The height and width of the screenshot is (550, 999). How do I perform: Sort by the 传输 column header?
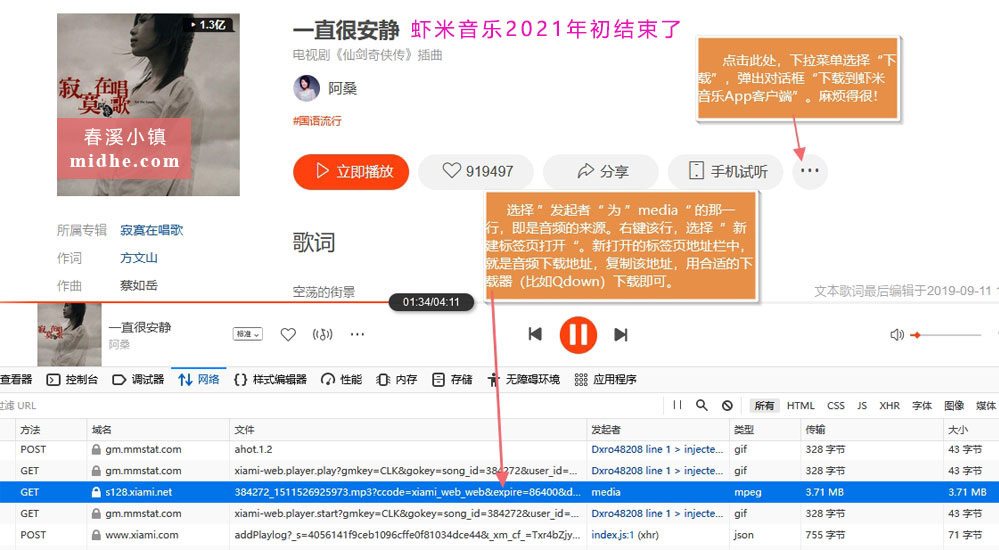point(872,430)
